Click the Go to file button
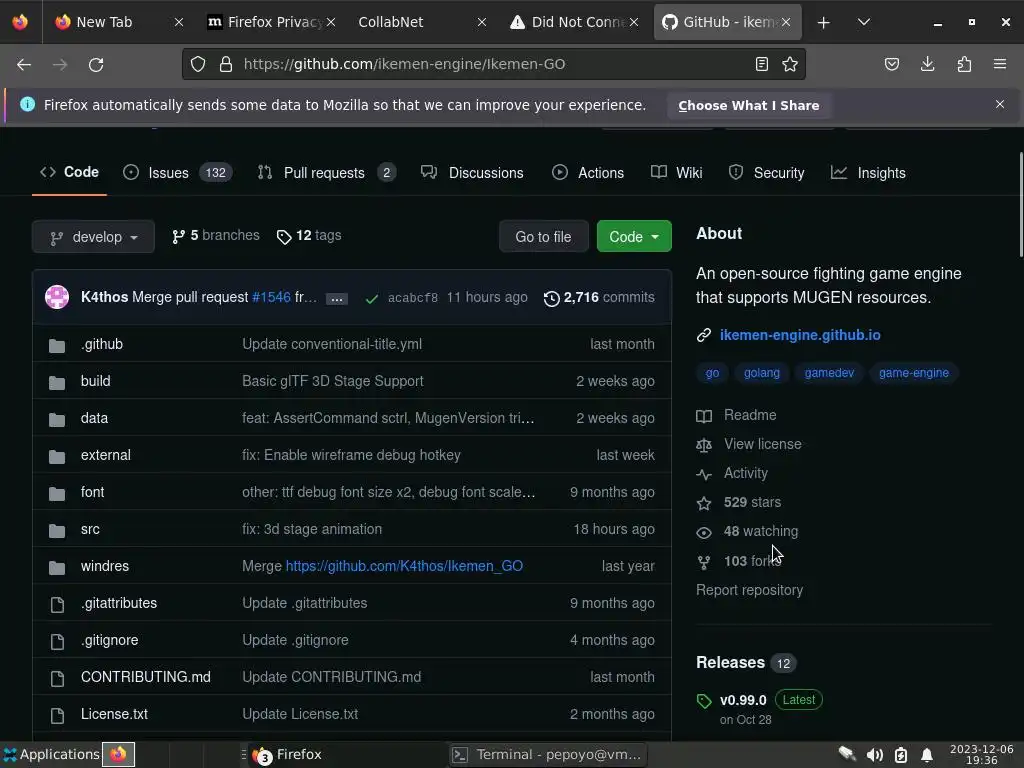This screenshot has height=768, width=1024. pyautogui.click(x=543, y=237)
